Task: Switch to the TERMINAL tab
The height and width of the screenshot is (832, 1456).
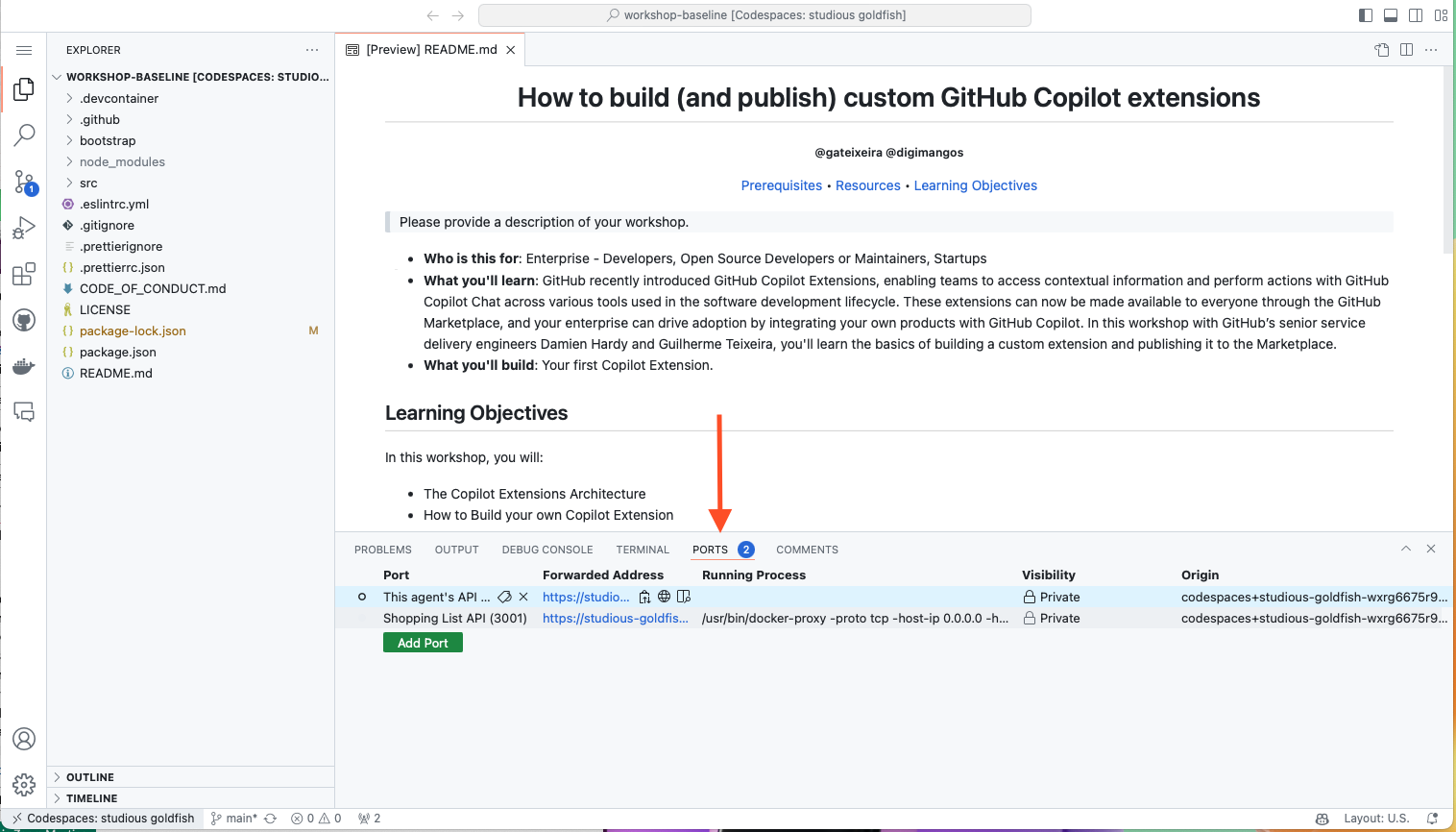Action: coord(643,550)
